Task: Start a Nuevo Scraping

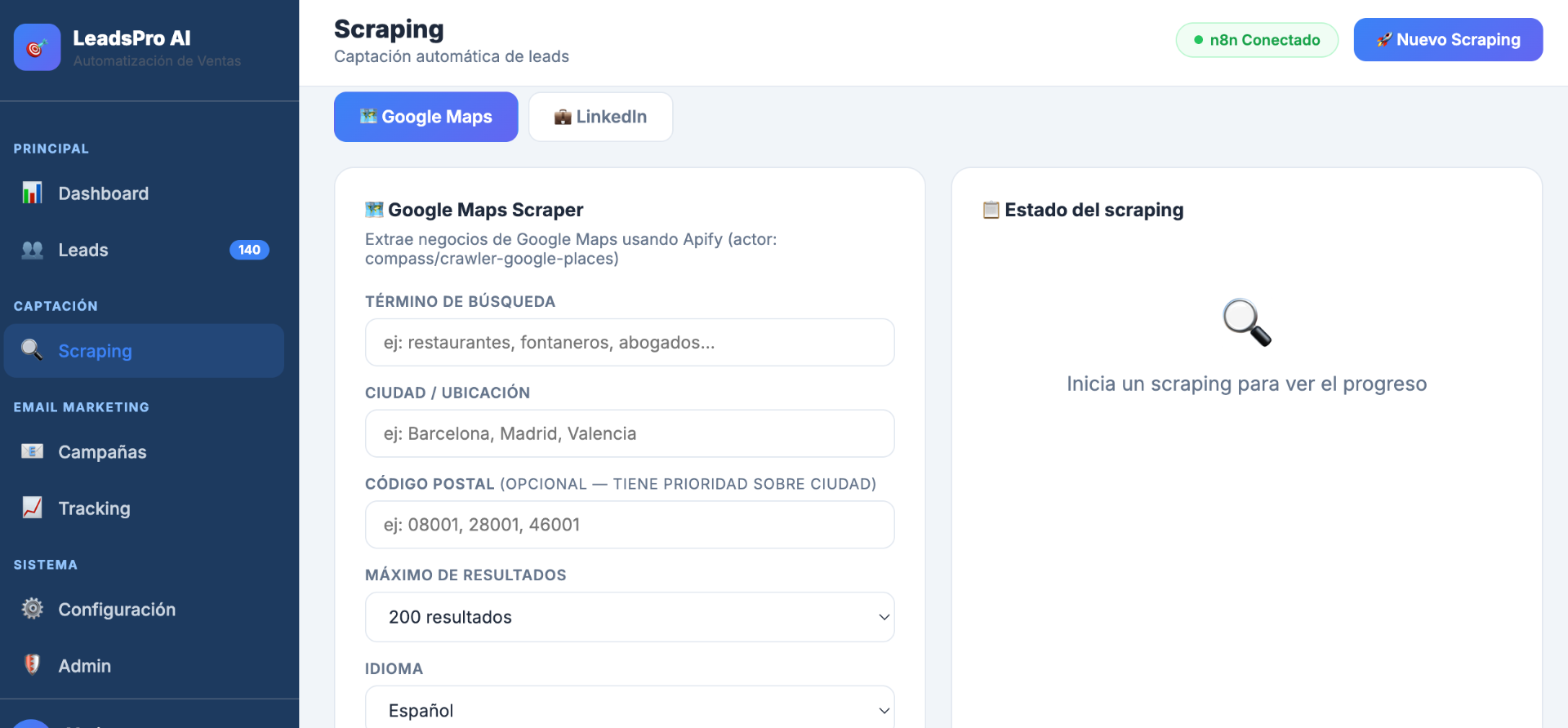Action: 1448,40
